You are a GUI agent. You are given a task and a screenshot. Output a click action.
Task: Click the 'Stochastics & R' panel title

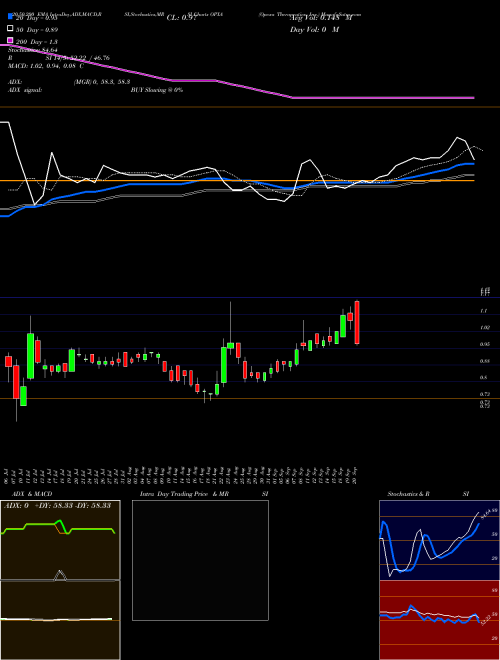point(409,494)
